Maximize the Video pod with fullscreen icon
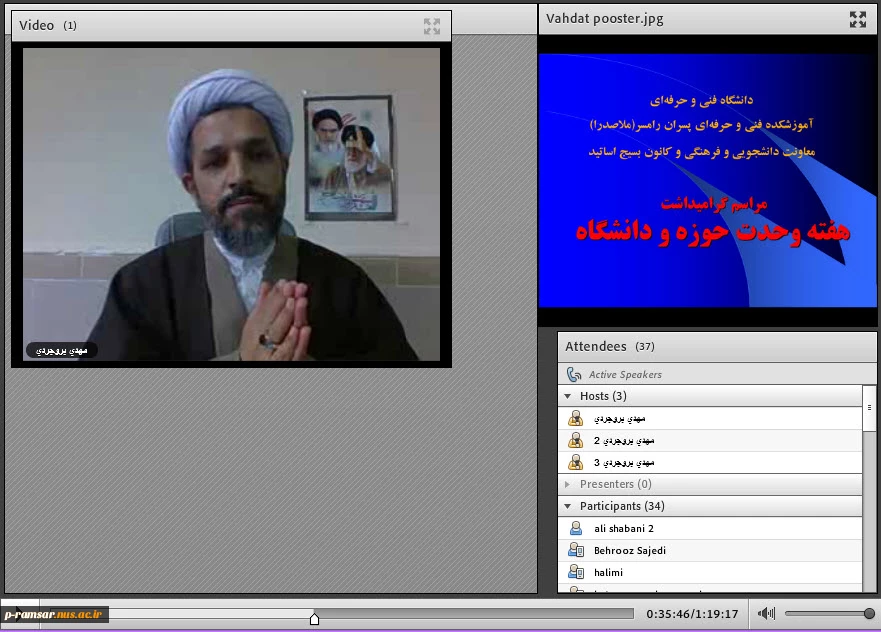 click(432, 26)
